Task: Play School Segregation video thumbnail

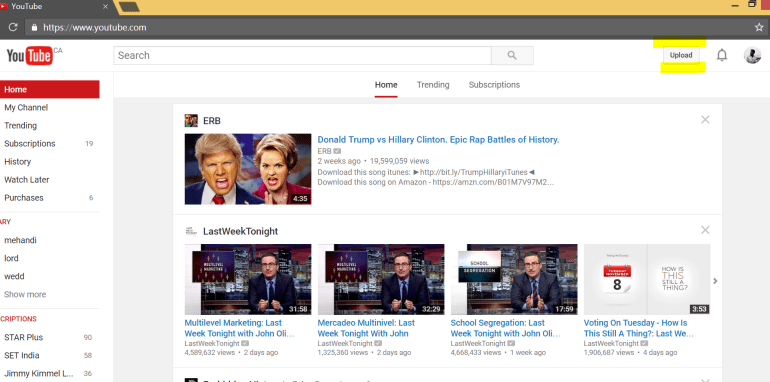Action: (514, 279)
